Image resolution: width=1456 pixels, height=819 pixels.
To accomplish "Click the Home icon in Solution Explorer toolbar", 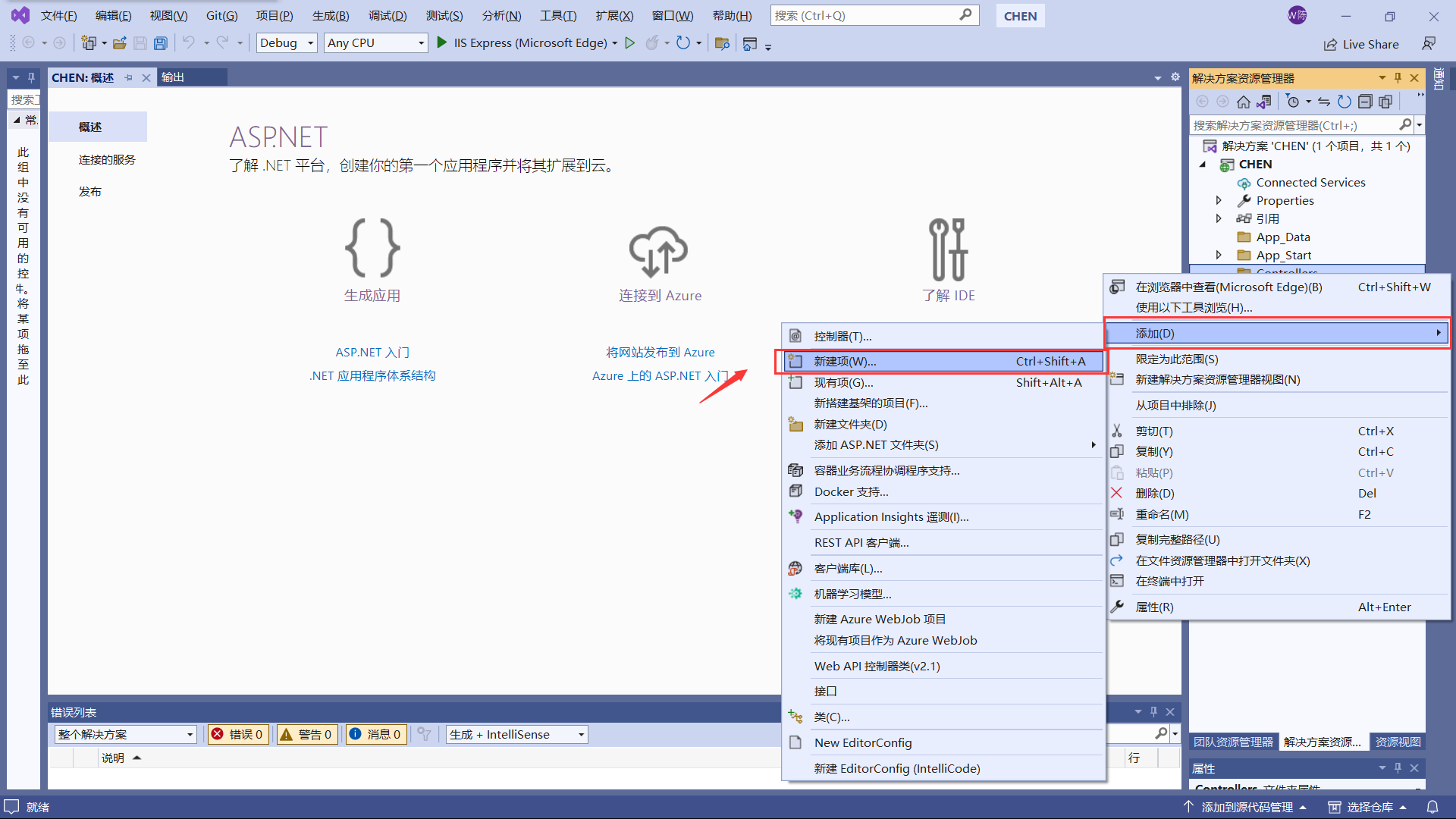I will [1243, 102].
